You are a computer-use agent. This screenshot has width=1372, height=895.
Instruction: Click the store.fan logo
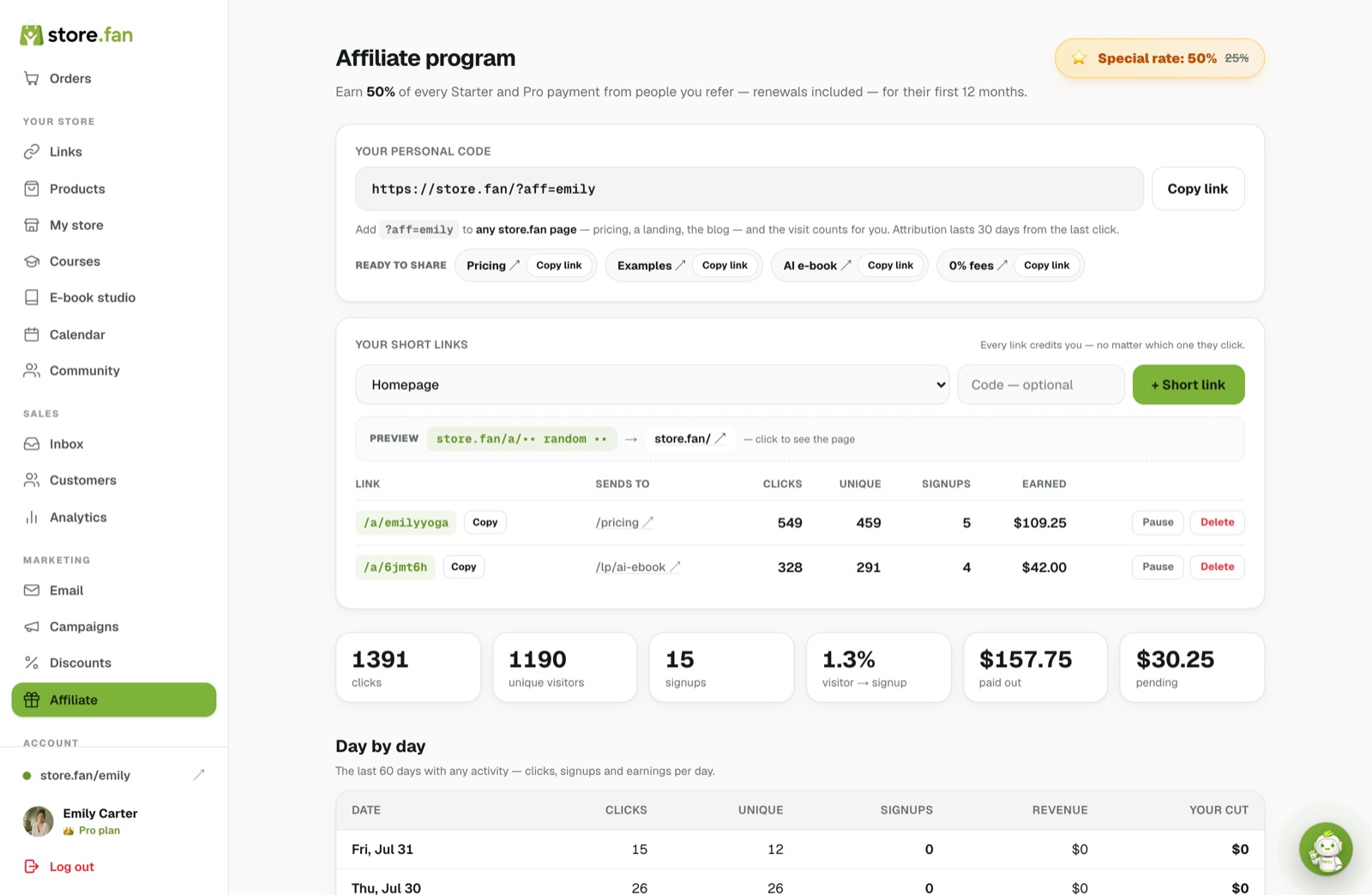(x=76, y=35)
